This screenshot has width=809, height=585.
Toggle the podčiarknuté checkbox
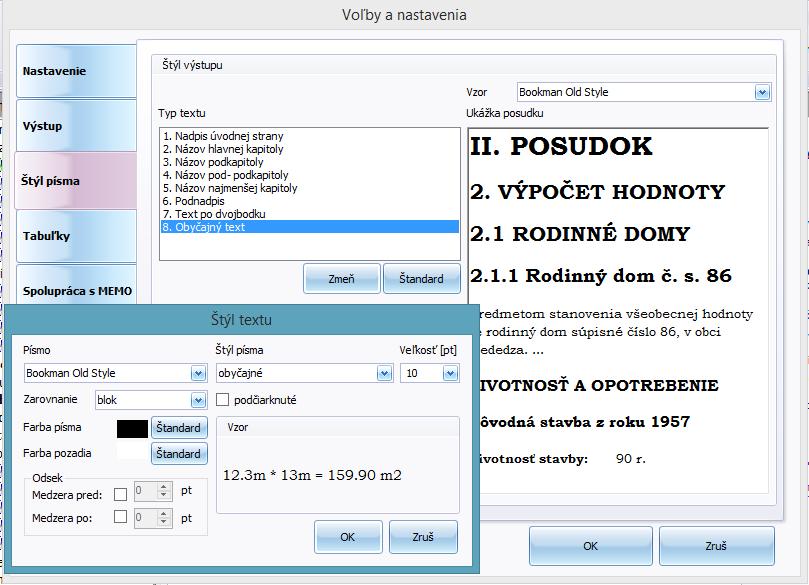[222, 400]
